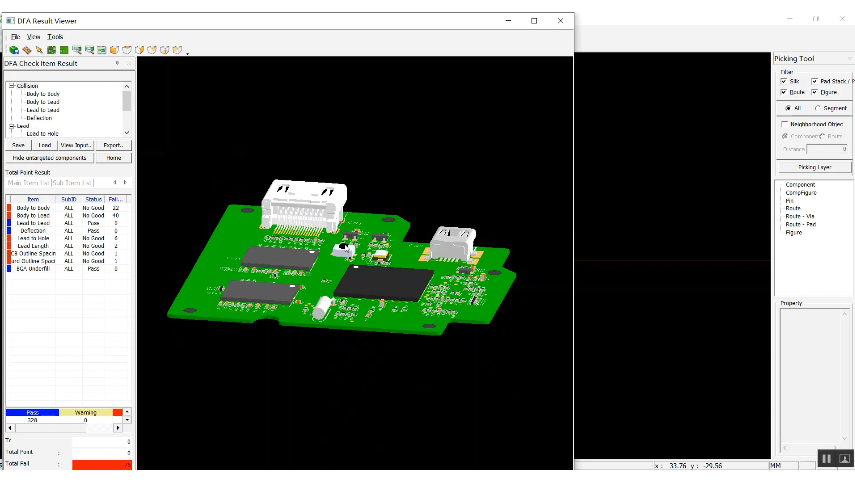Click the second 3D view cube icon
The width and height of the screenshot is (855, 482).
pos(127,50)
